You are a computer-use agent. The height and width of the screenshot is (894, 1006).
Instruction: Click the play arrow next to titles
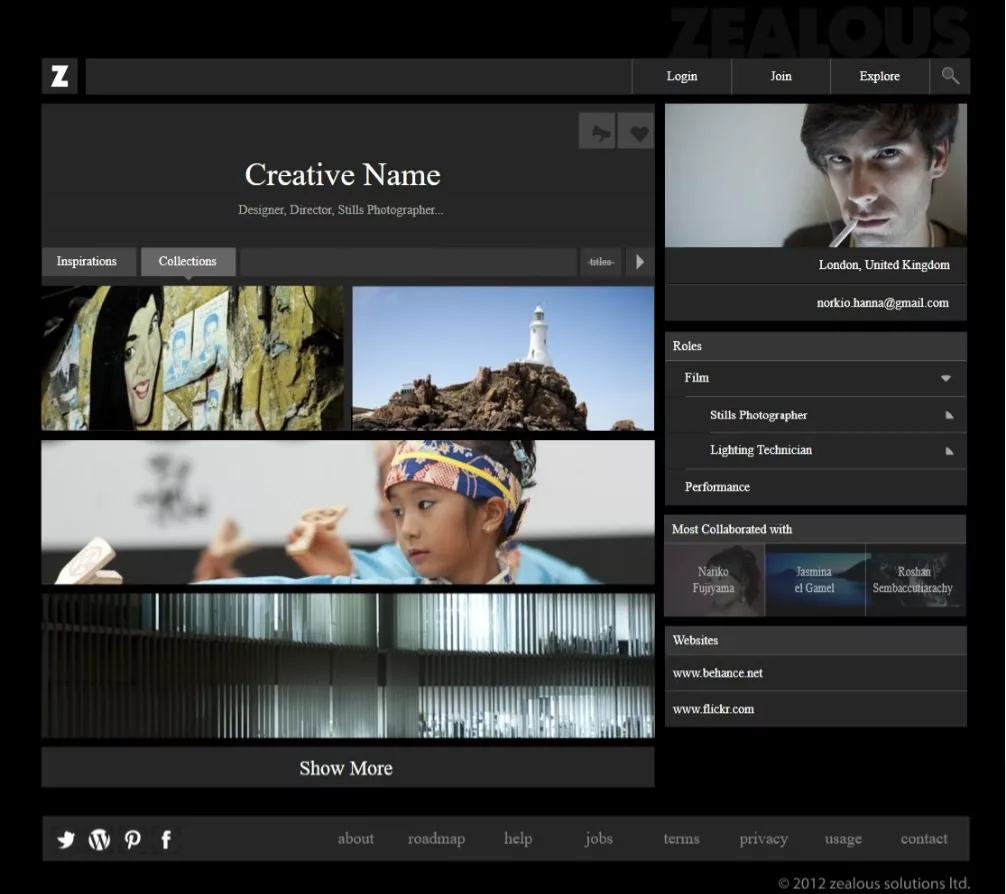pyautogui.click(x=640, y=262)
